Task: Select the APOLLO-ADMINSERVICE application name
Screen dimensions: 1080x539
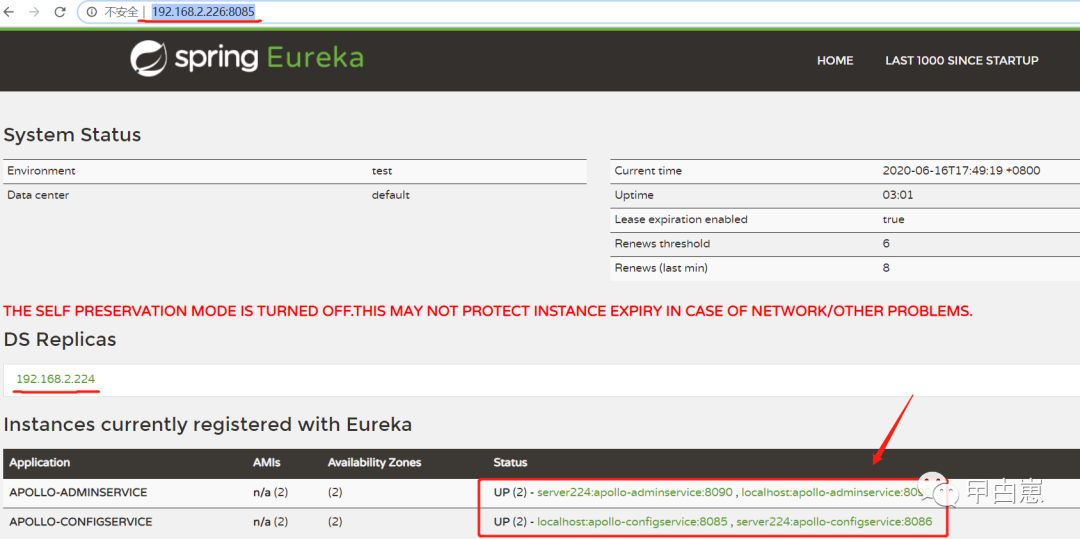Action: [78, 492]
